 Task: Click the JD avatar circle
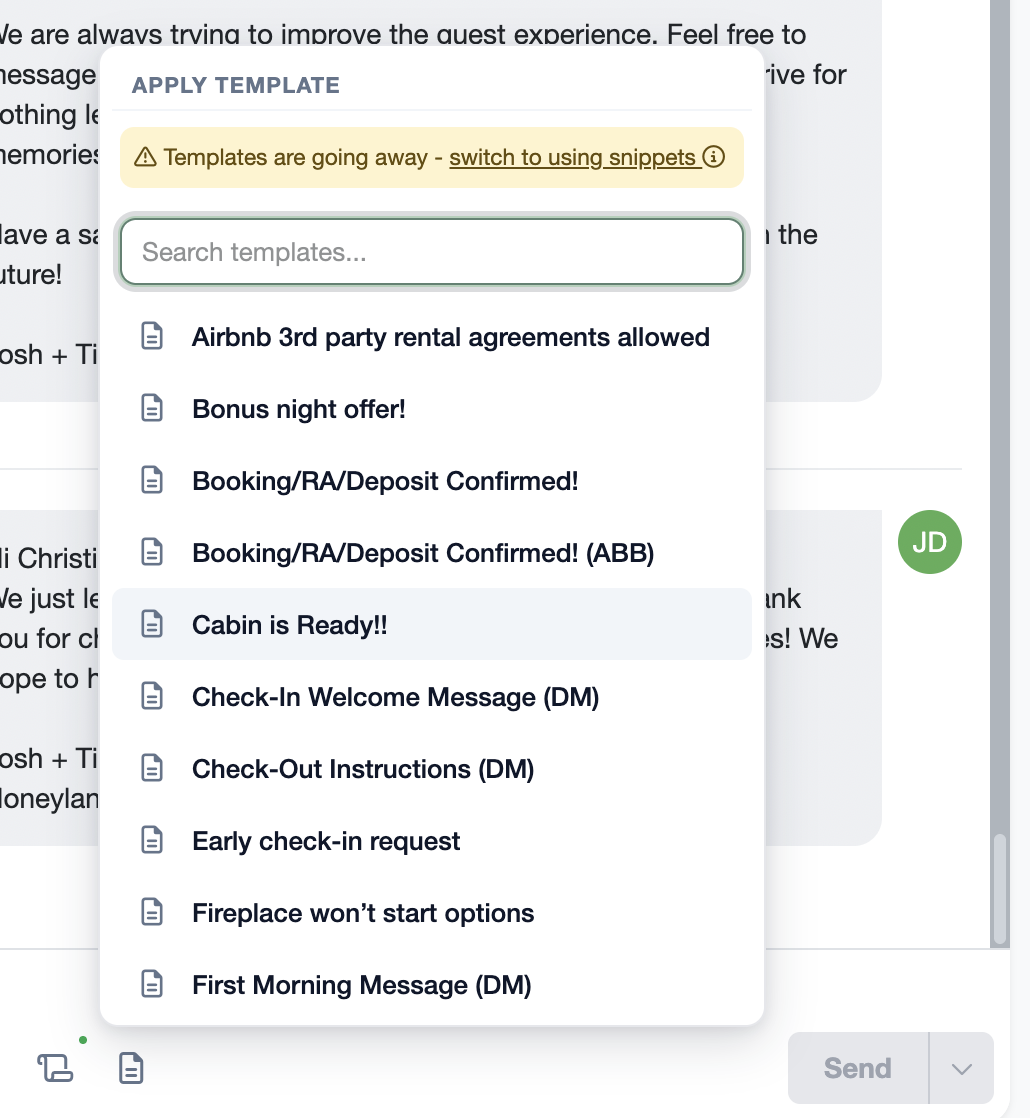(929, 542)
